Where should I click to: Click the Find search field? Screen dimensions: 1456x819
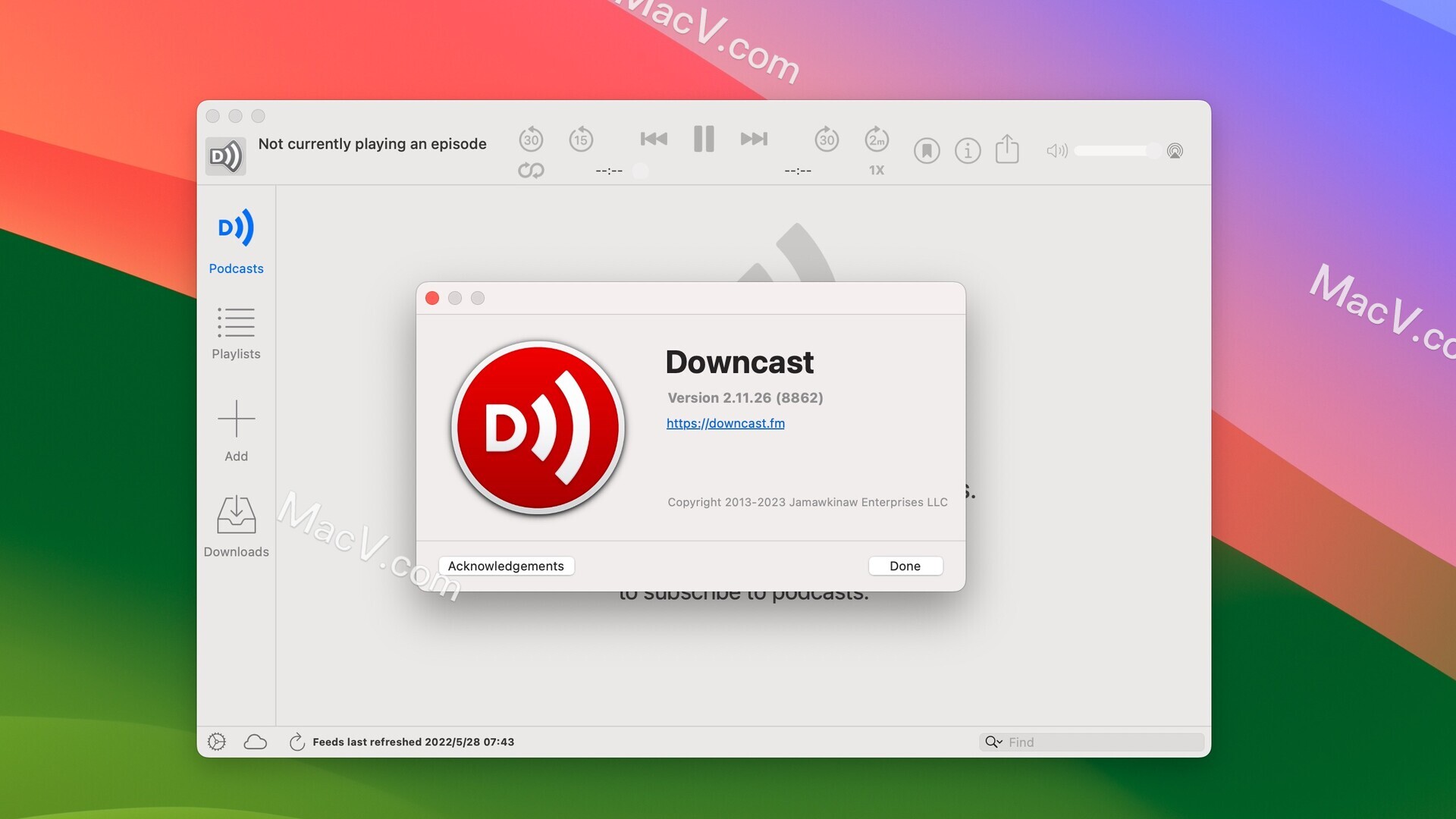click(1092, 742)
